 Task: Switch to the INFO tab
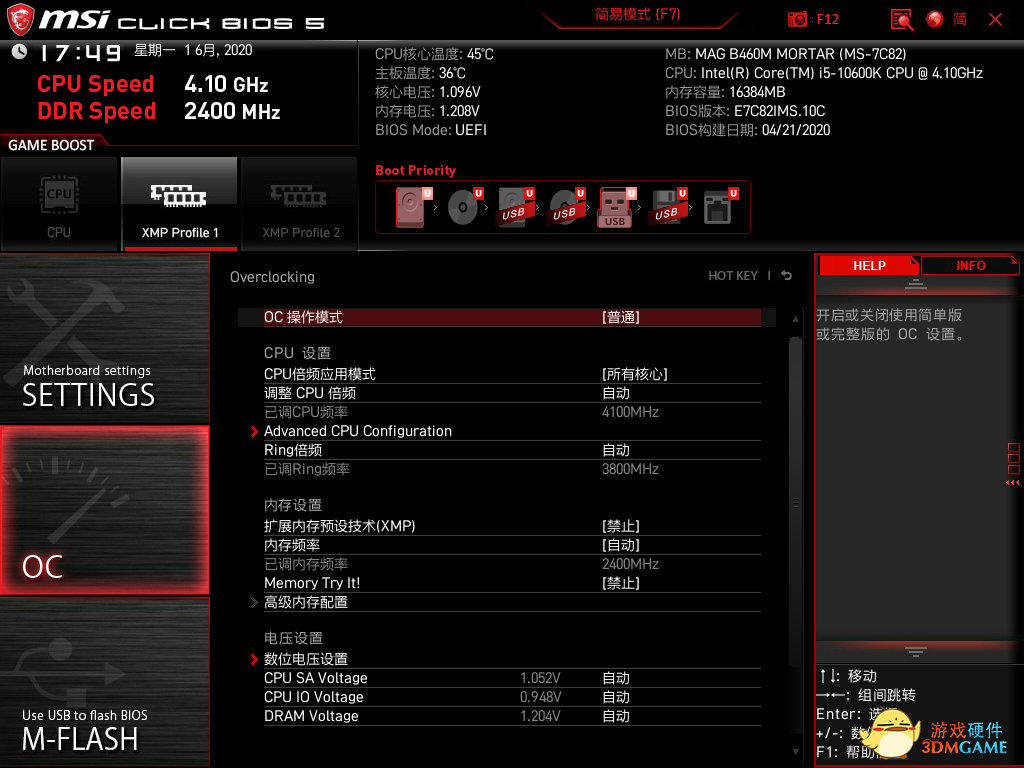point(970,266)
